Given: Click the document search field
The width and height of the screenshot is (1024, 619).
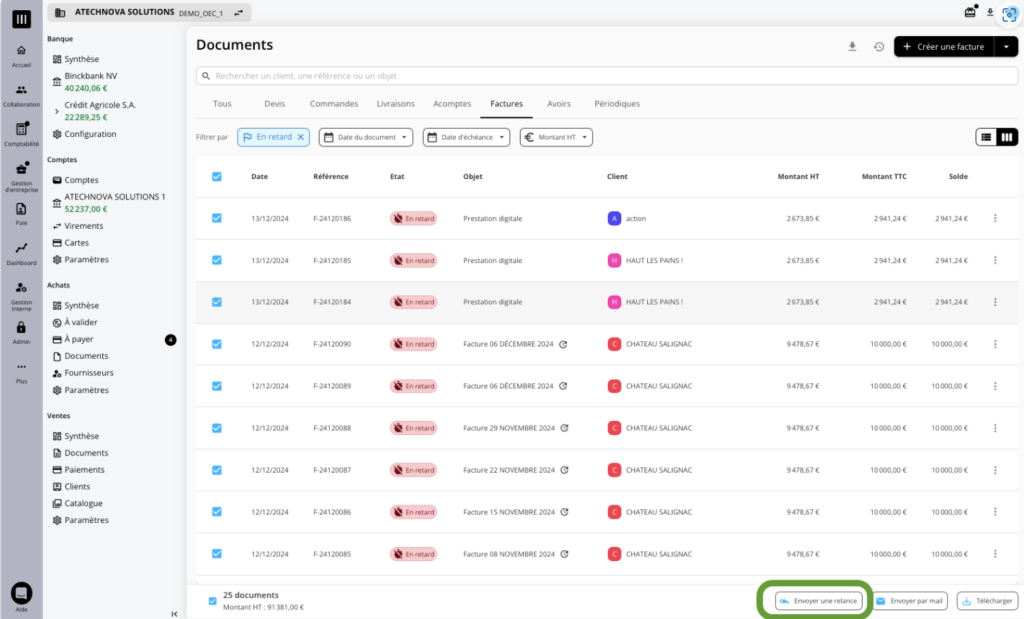Looking at the screenshot, I should (x=607, y=76).
